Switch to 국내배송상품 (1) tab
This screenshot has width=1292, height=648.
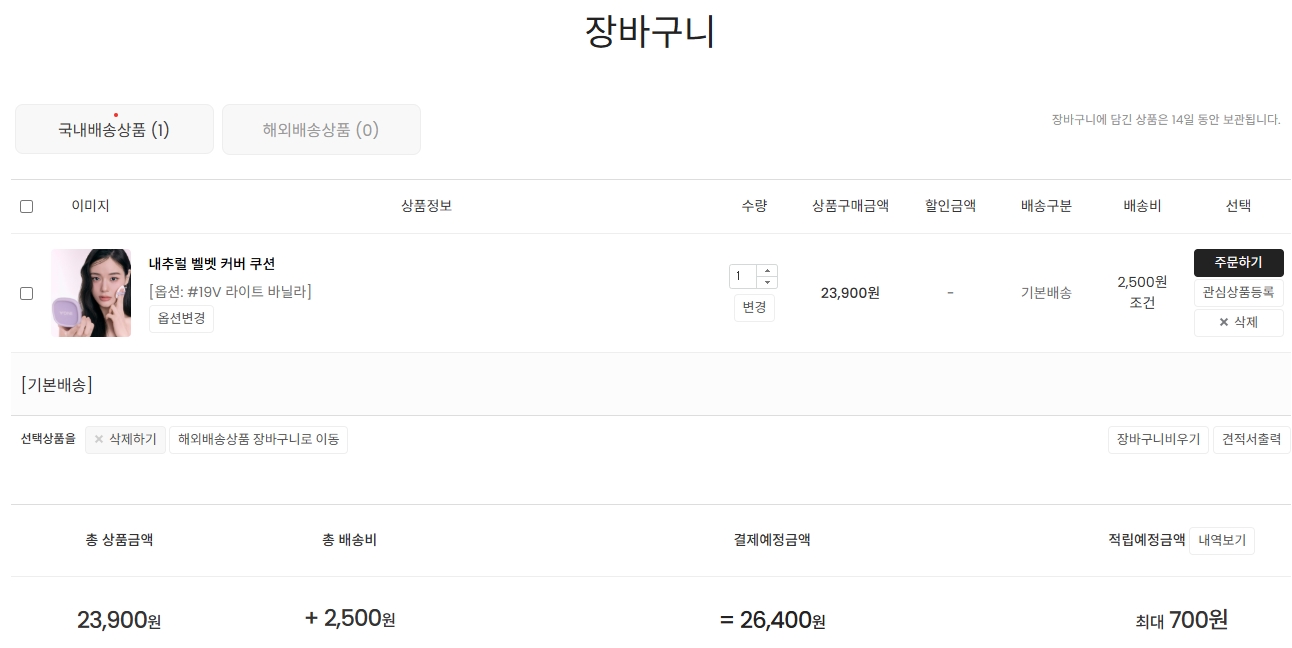click(x=114, y=130)
